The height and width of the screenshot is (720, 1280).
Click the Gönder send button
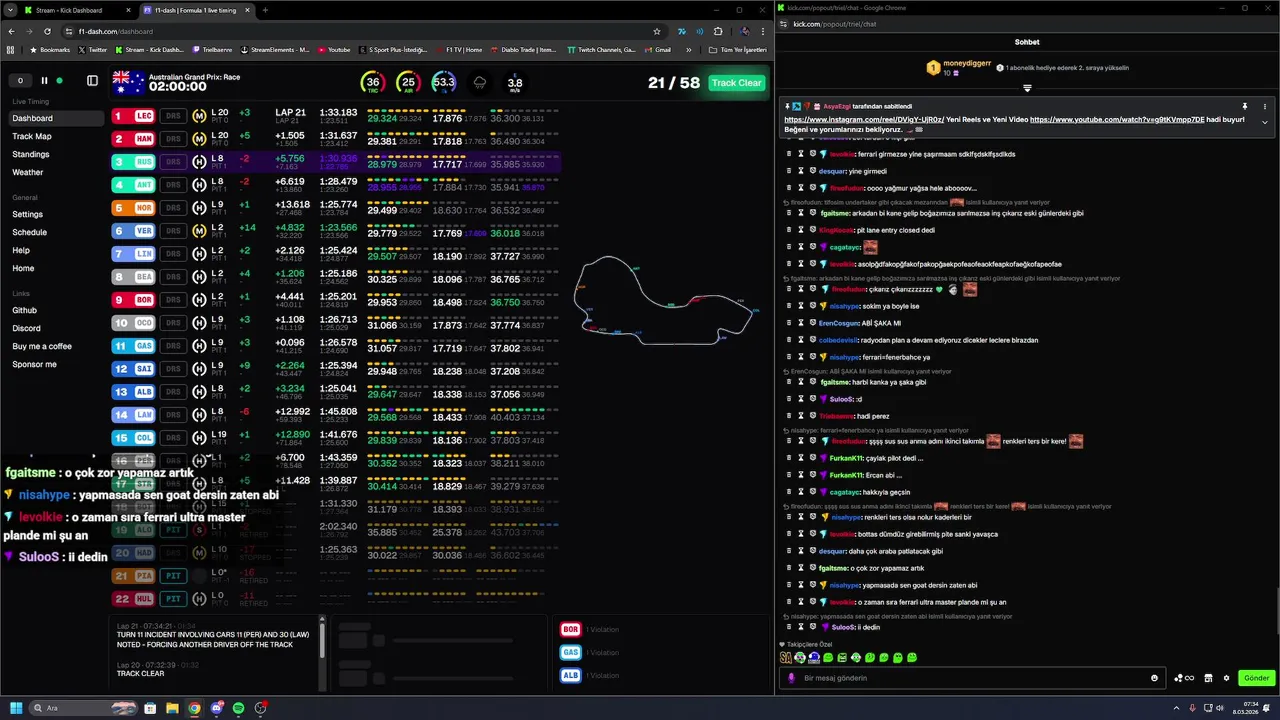[1256, 678]
